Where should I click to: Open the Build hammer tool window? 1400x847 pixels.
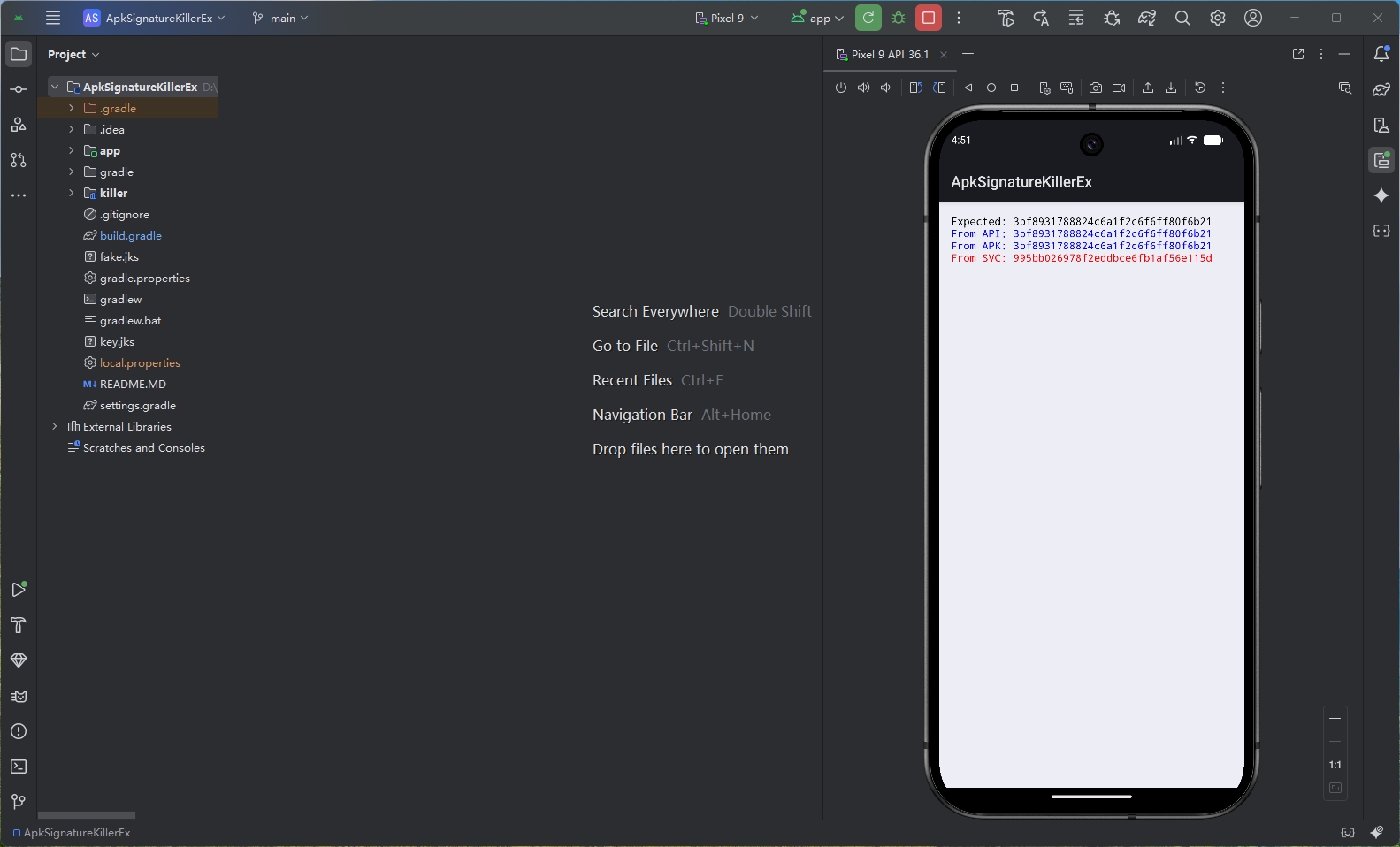pos(19,625)
